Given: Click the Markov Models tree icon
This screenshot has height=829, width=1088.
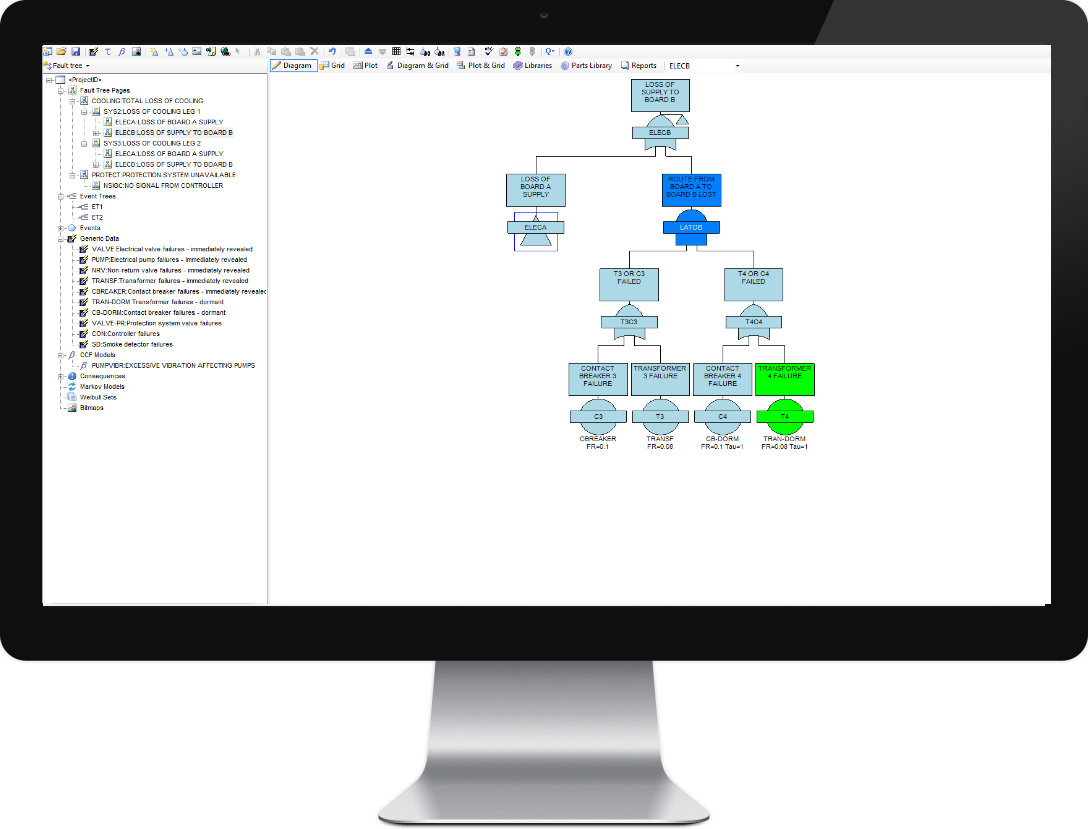Looking at the screenshot, I should 72,386.
